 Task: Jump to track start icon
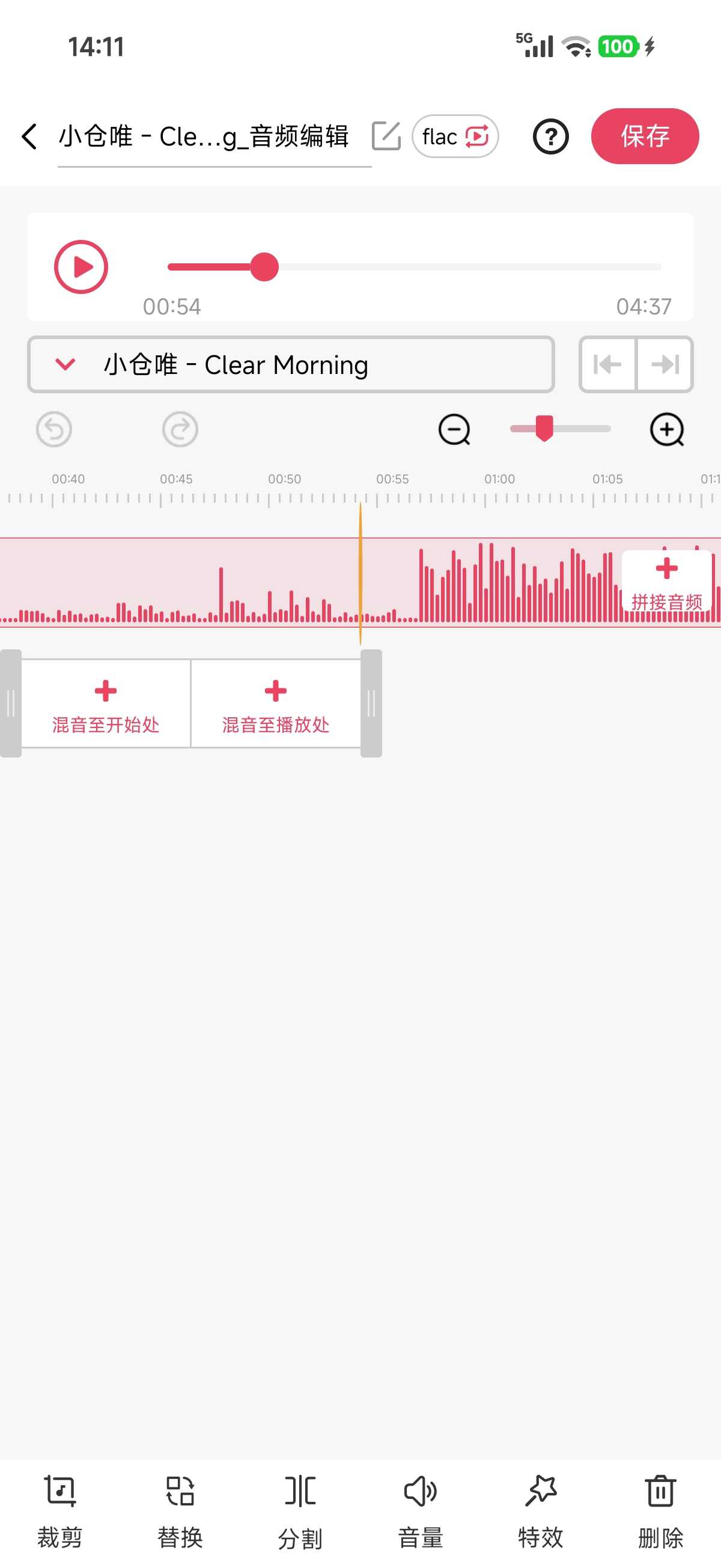(x=607, y=364)
